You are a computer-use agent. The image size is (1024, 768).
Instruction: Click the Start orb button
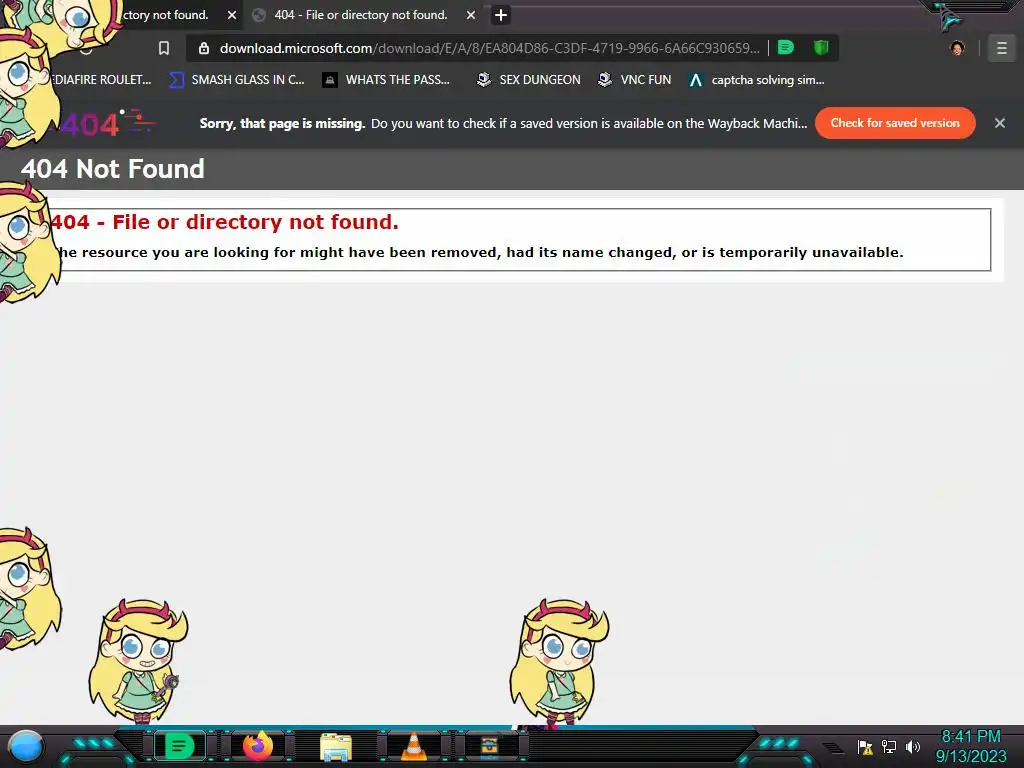26,746
